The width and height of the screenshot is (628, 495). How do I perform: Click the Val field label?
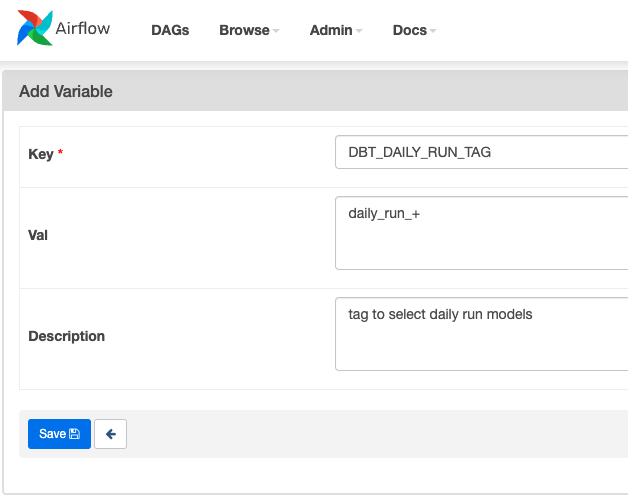coord(38,235)
